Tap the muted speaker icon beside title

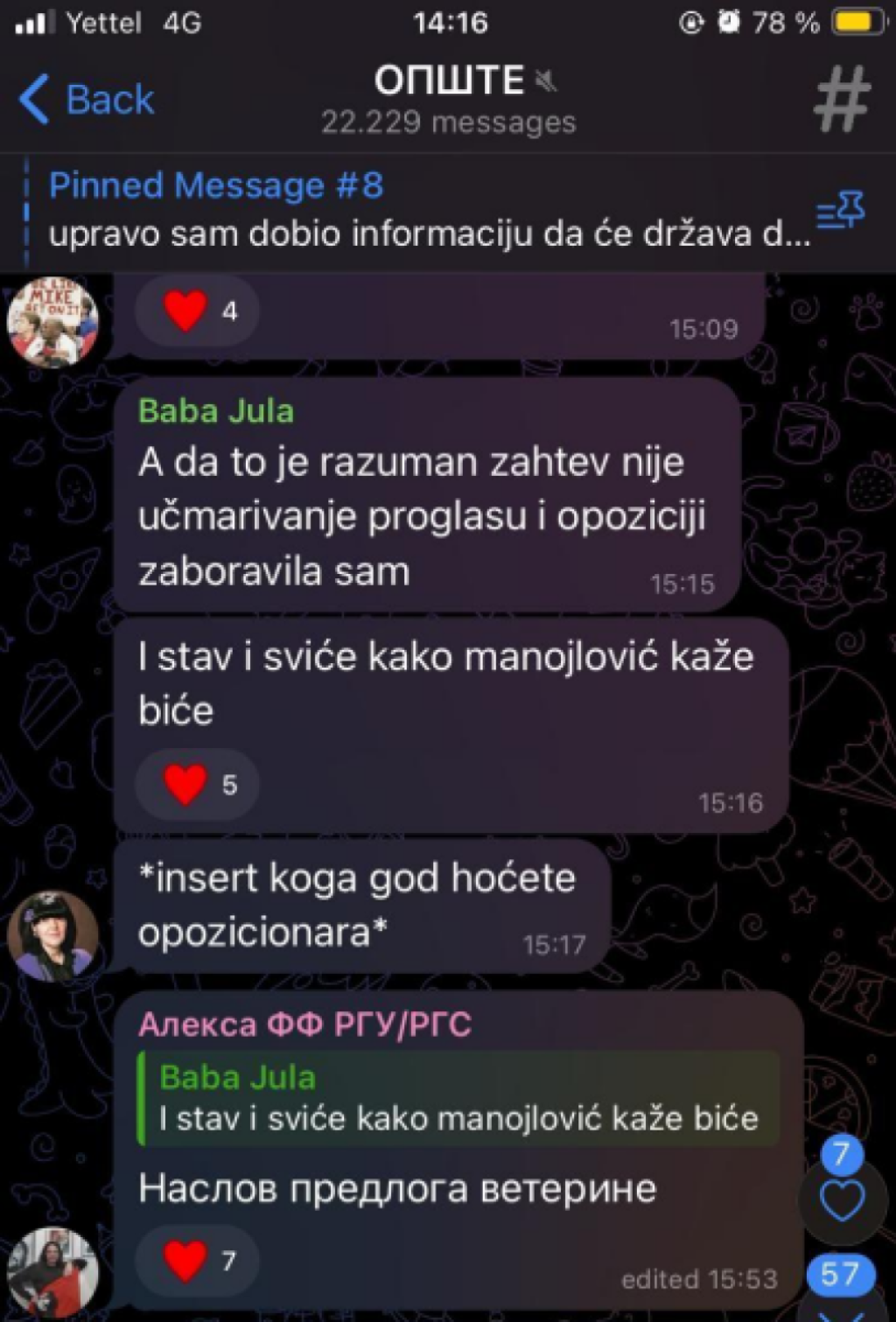546,82
